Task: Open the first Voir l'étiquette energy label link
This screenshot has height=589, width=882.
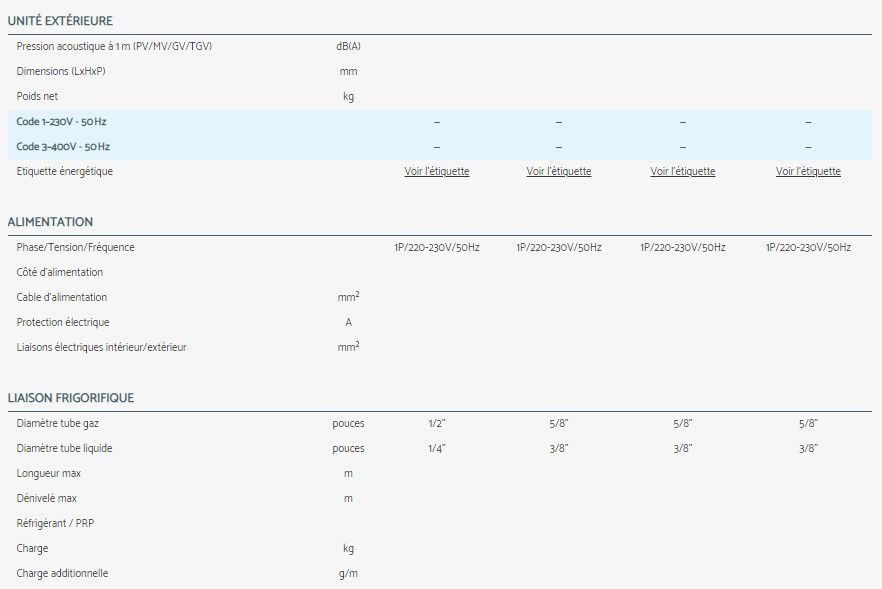Action: click(x=436, y=171)
